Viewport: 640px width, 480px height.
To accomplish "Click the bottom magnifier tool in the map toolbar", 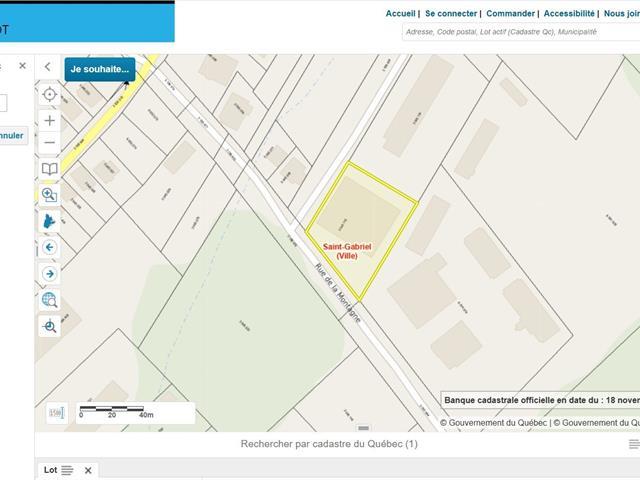I will click(49, 326).
